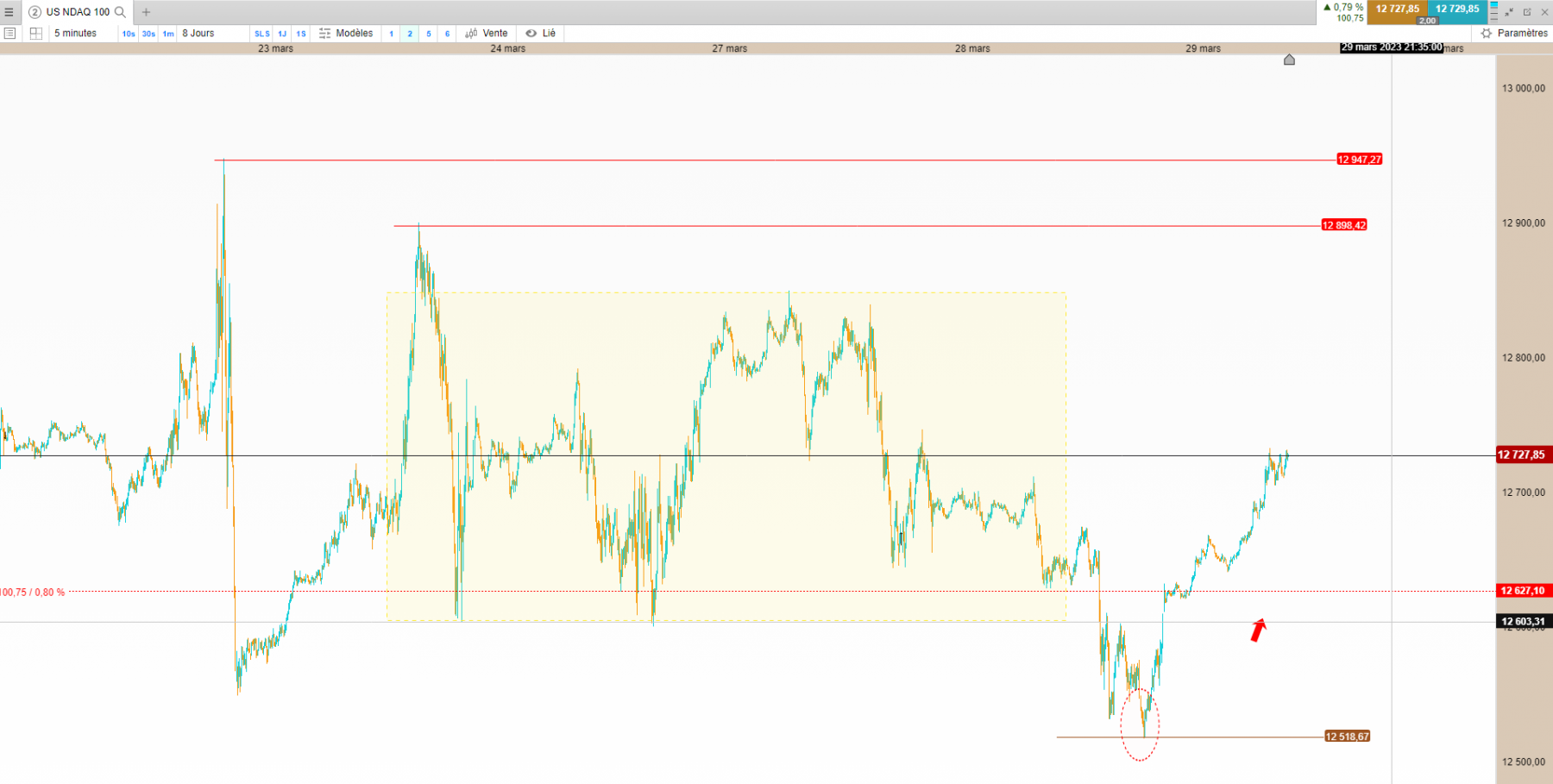
Task: Detach the chart with the pop-out icon
Action: pyautogui.click(x=1527, y=12)
